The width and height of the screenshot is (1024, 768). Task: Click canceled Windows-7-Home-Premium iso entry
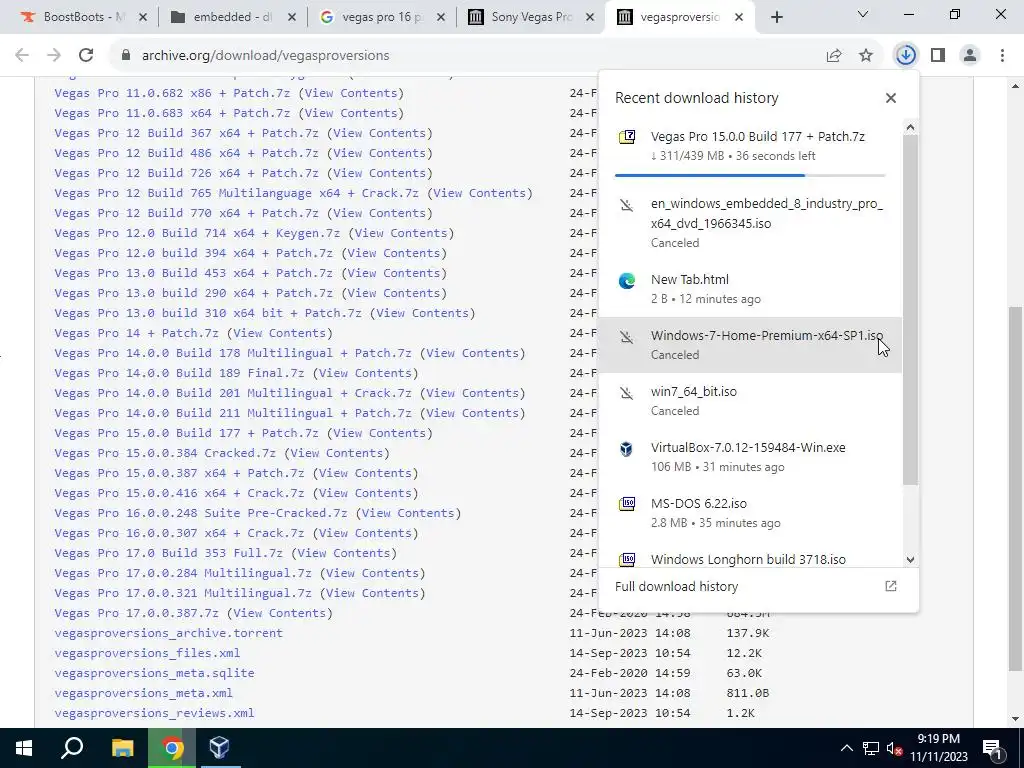coord(750,345)
